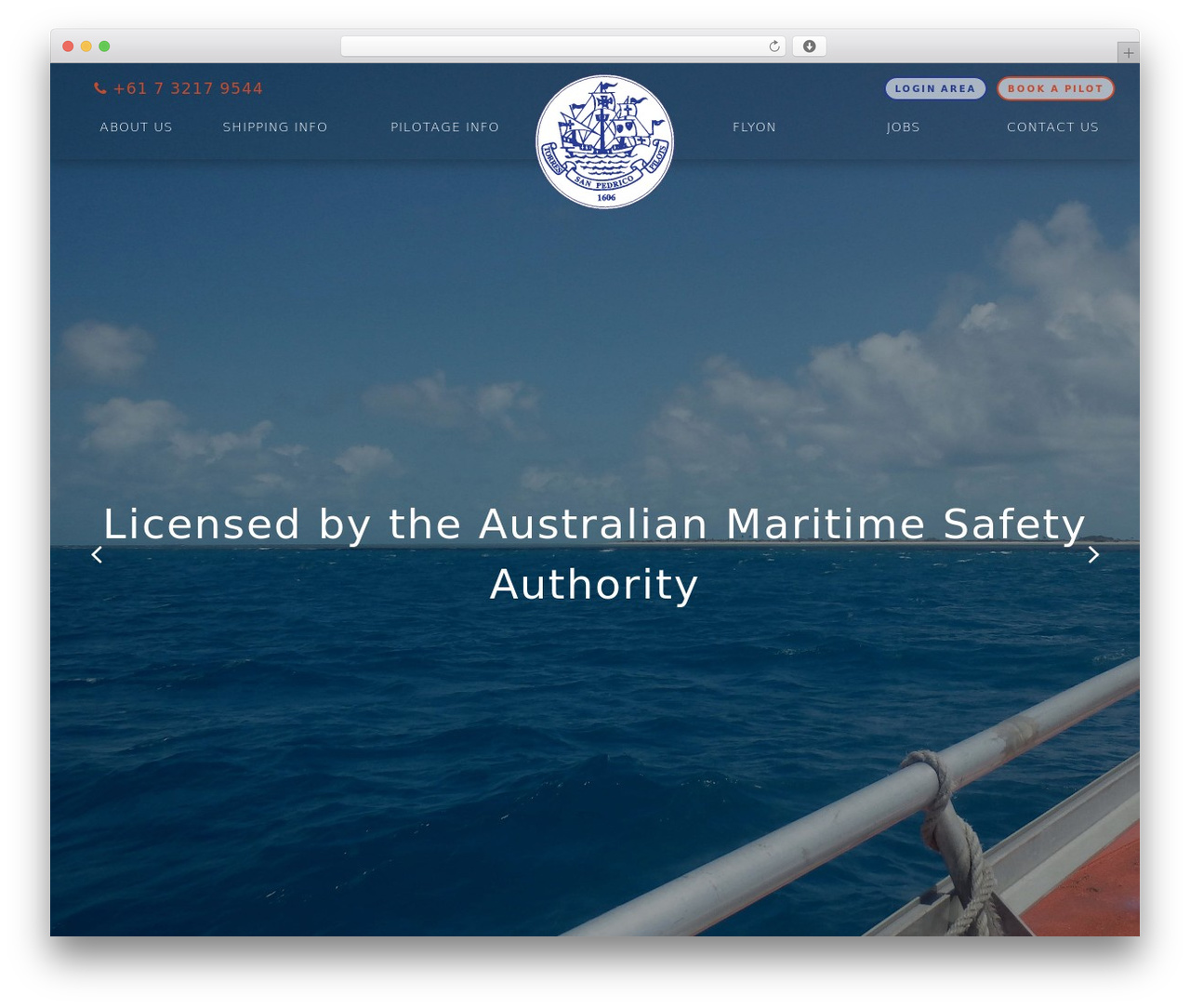The image size is (1190, 1008).
Task: Call the phone number +61 7 3217 9544
Action: pyautogui.click(x=188, y=88)
